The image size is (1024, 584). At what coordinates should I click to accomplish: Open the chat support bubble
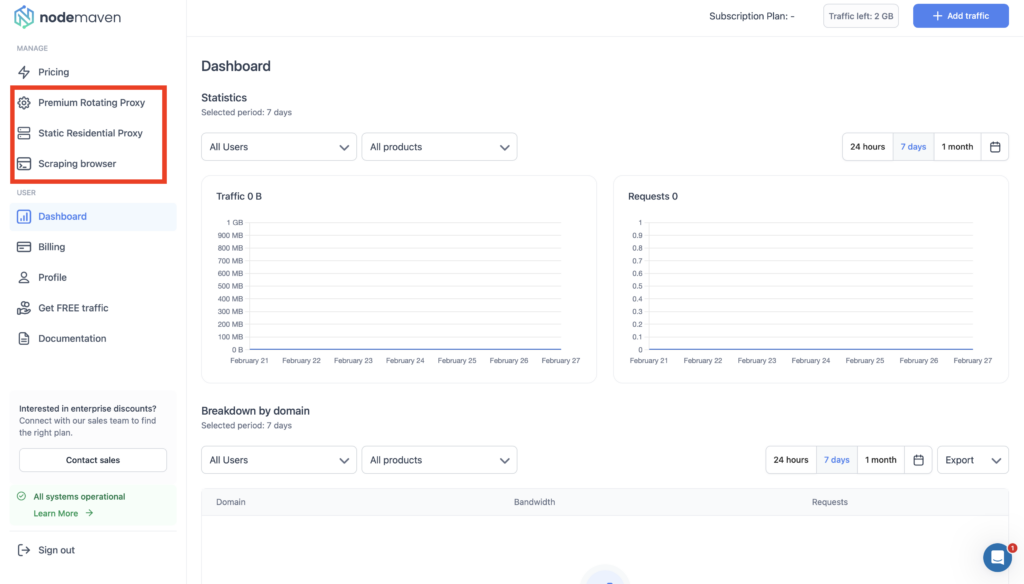pyautogui.click(x=997, y=557)
